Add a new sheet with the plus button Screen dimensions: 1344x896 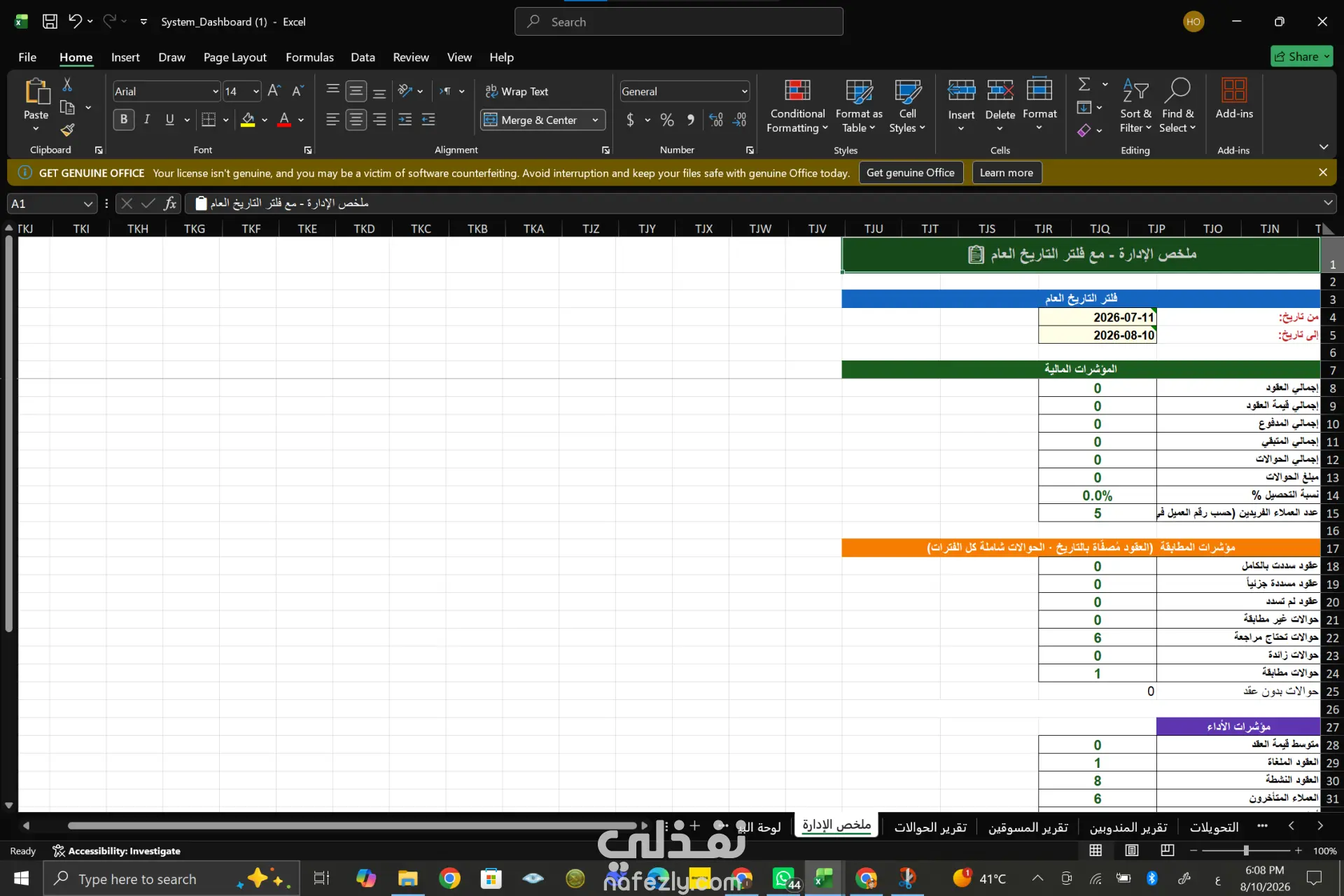pyautogui.click(x=694, y=826)
